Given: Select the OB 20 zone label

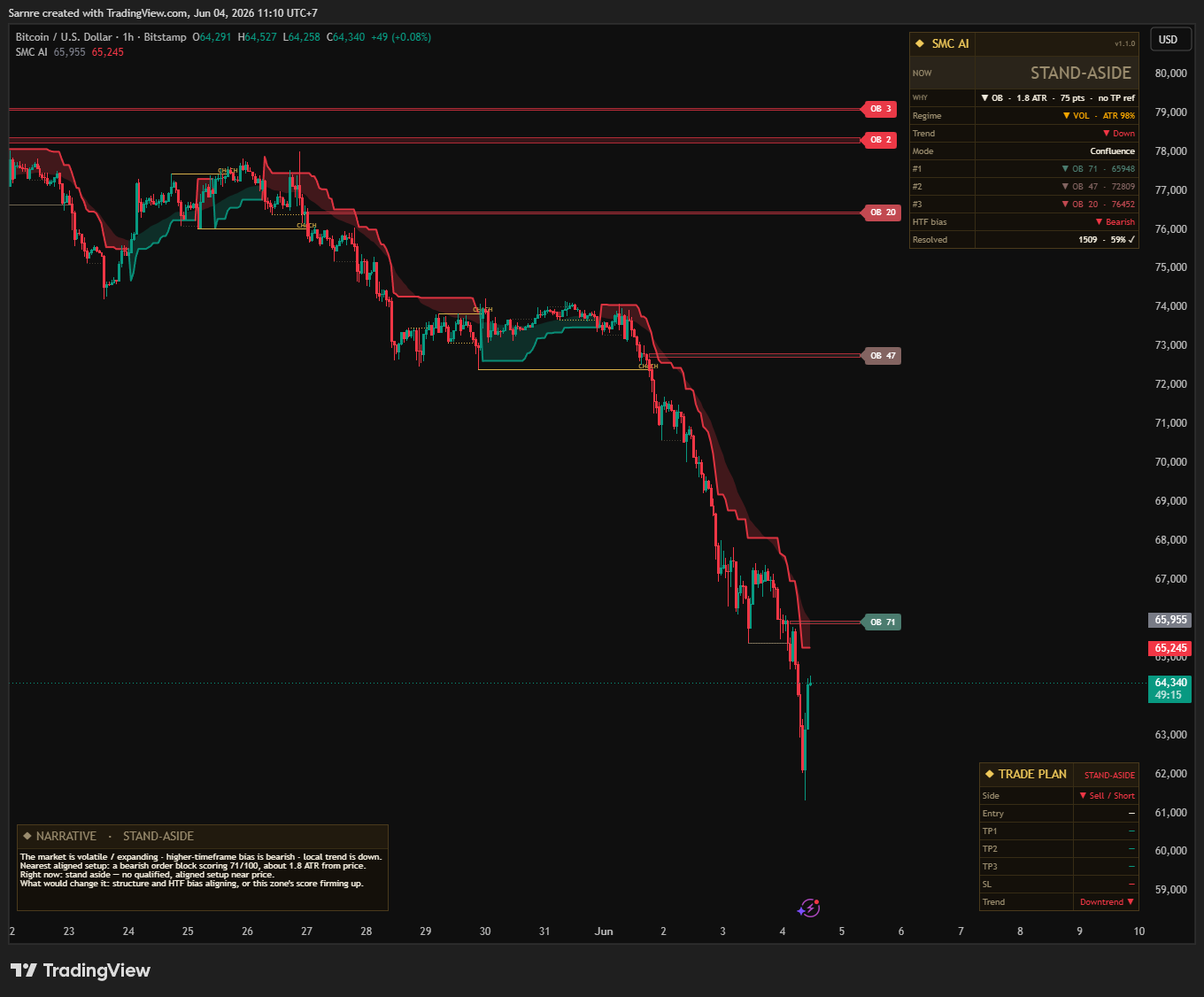Looking at the screenshot, I should click(x=883, y=213).
